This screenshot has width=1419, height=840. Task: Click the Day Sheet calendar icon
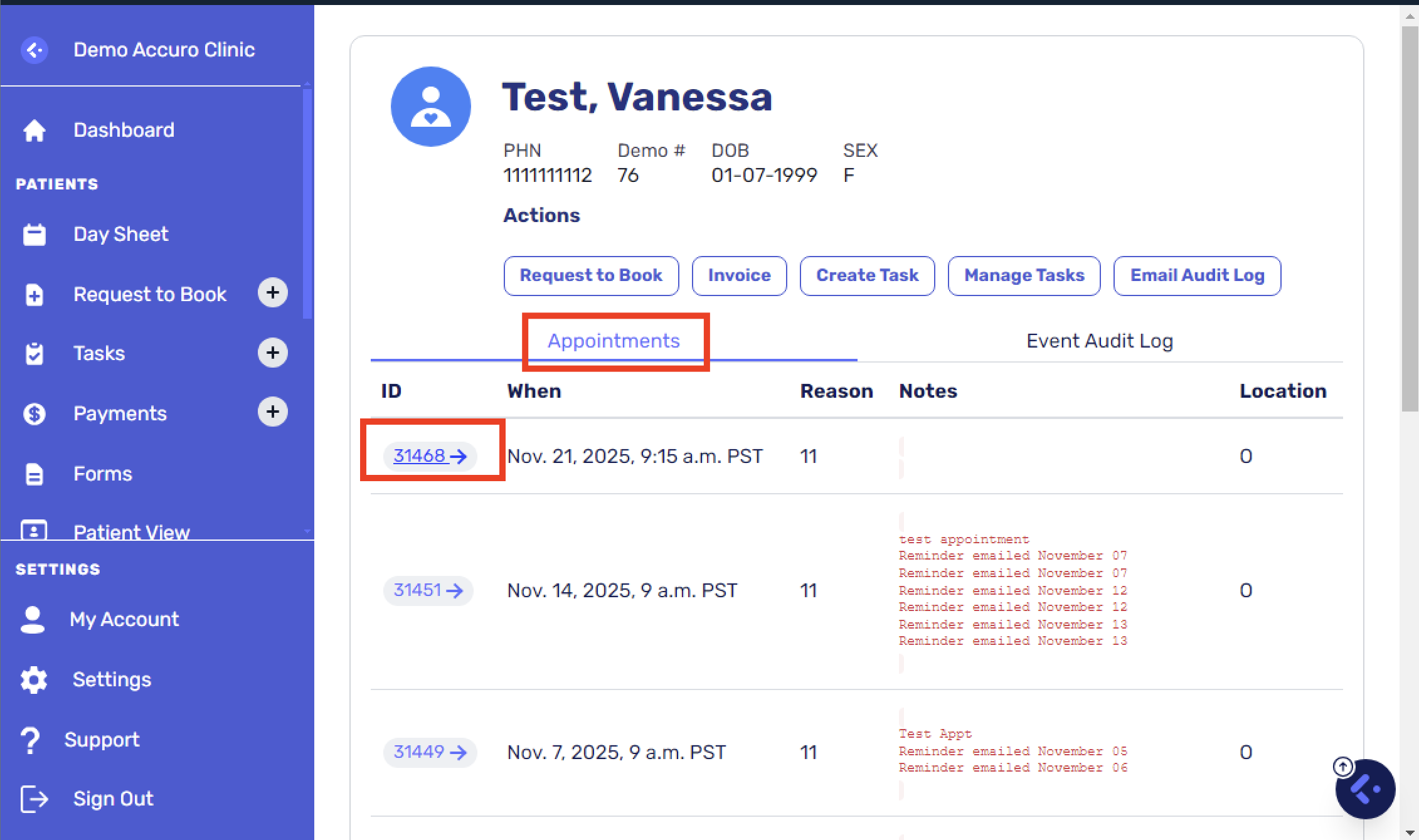(x=35, y=235)
